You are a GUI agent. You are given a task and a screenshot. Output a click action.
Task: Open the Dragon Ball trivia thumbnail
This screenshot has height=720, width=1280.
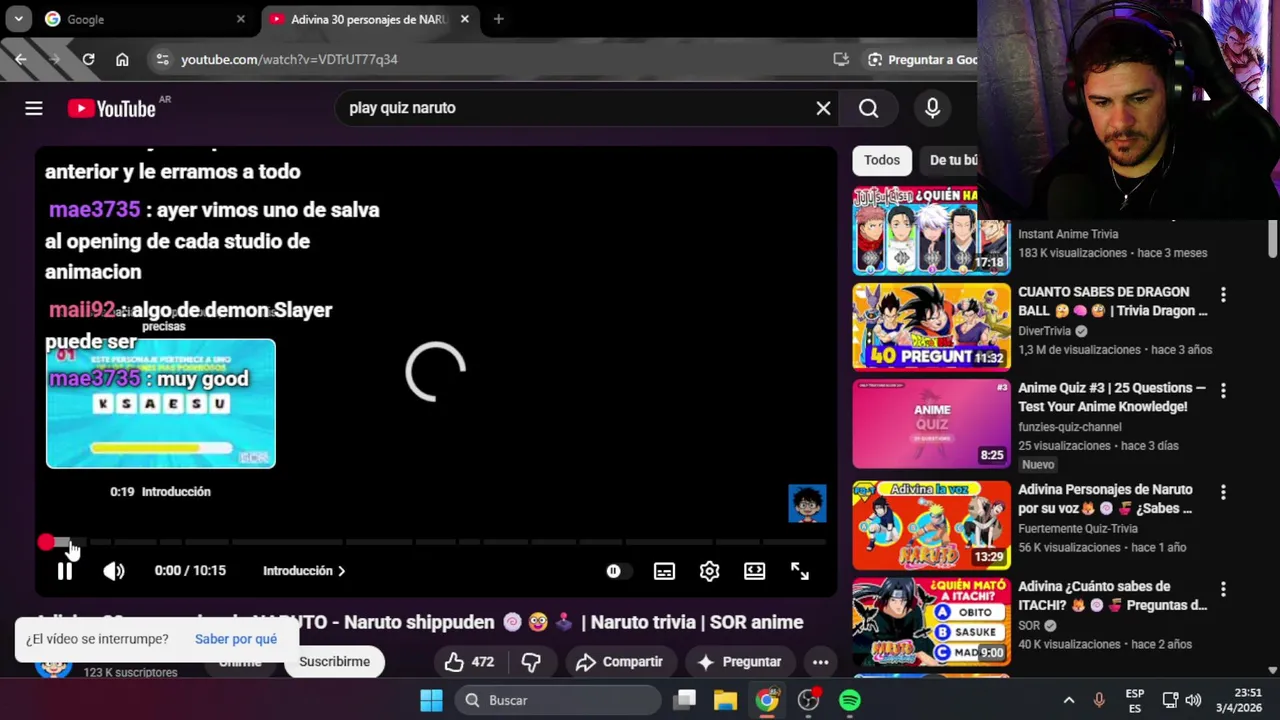[x=931, y=327]
